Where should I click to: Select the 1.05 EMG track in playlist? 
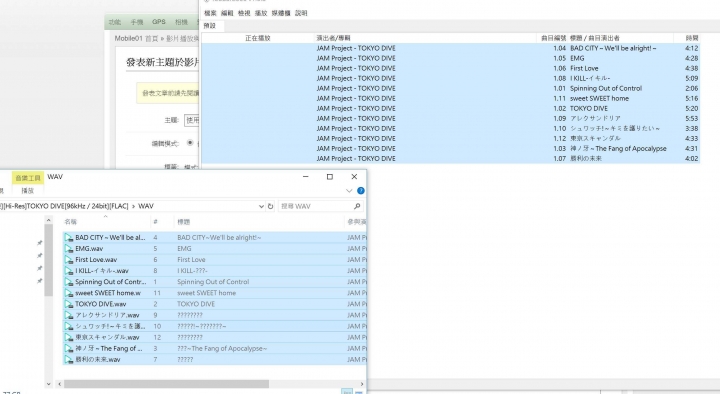coord(450,58)
